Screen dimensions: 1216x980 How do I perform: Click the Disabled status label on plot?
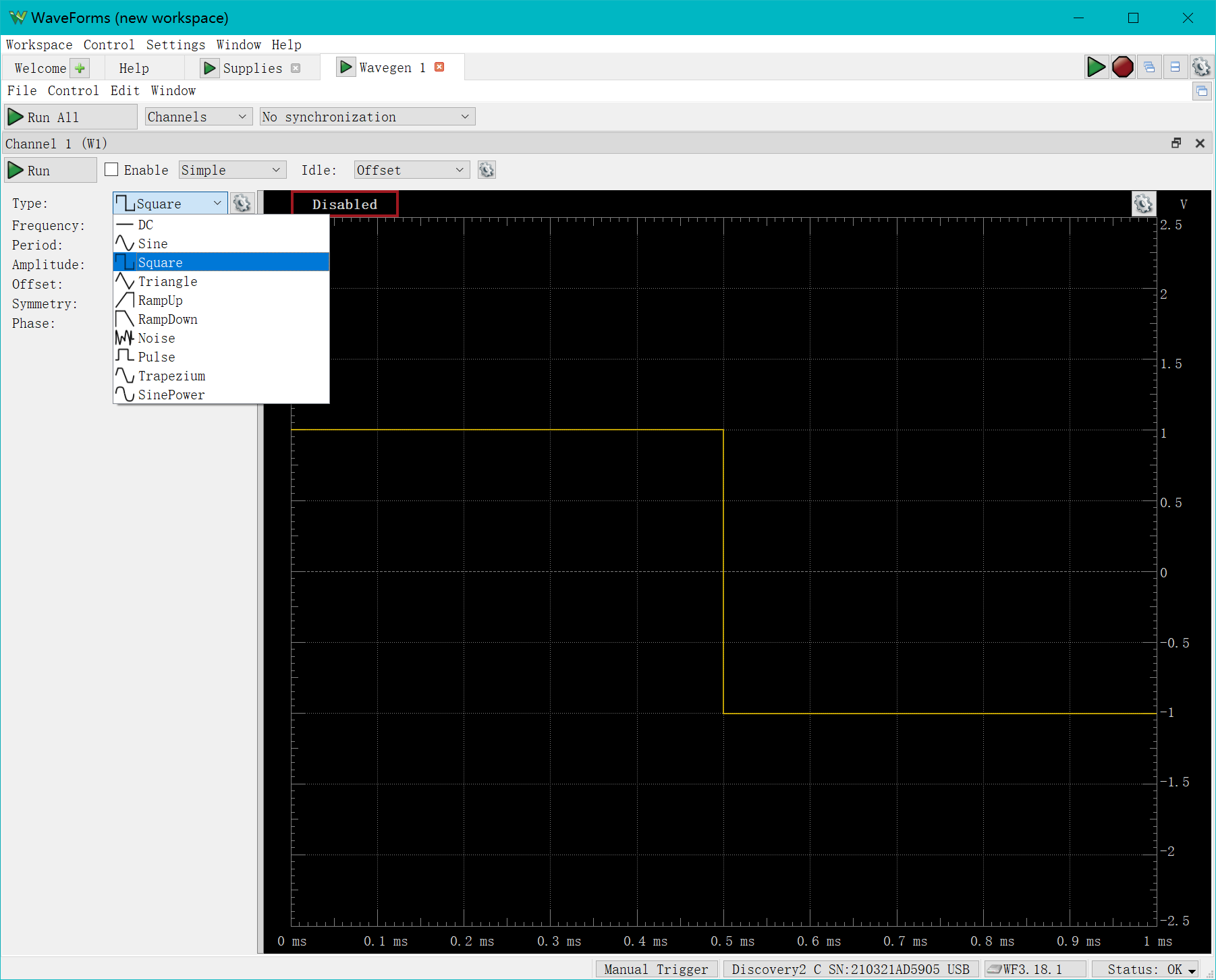(x=345, y=204)
